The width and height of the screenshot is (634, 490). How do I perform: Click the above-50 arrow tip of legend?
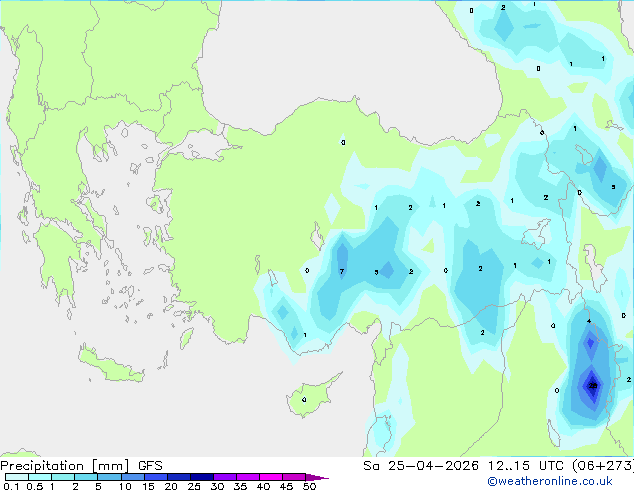click(317, 477)
